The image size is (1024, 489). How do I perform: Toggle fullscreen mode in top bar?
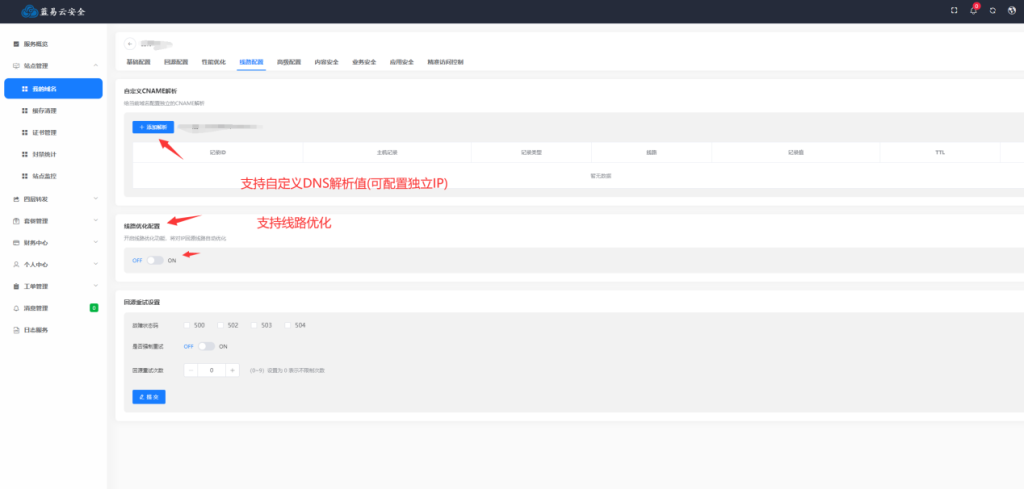954,10
